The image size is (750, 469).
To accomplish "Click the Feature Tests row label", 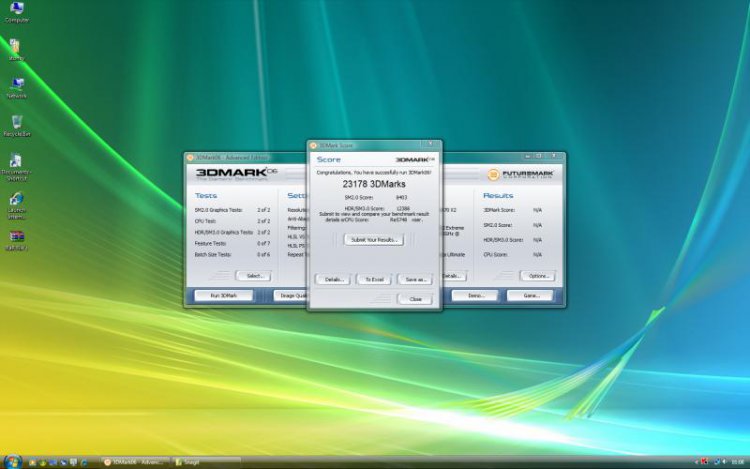I will coord(210,243).
